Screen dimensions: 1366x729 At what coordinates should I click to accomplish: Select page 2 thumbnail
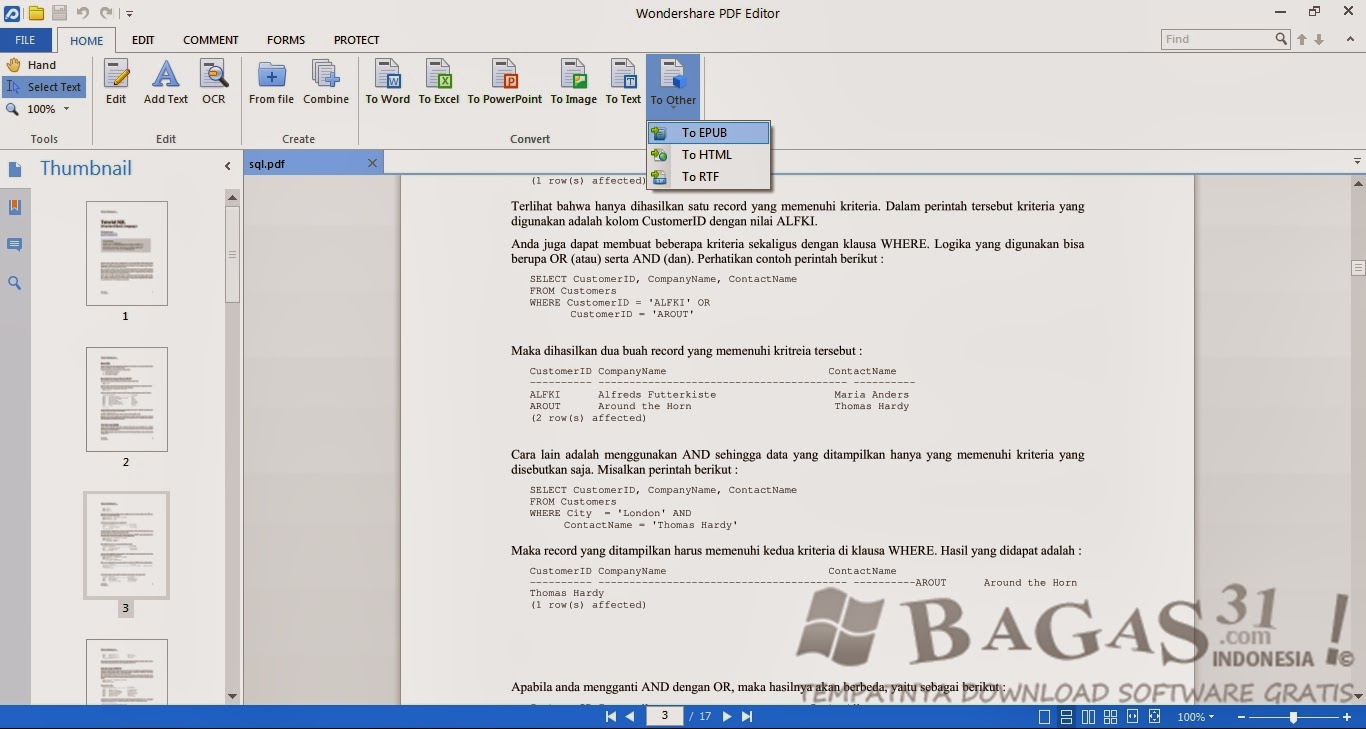(x=127, y=399)
